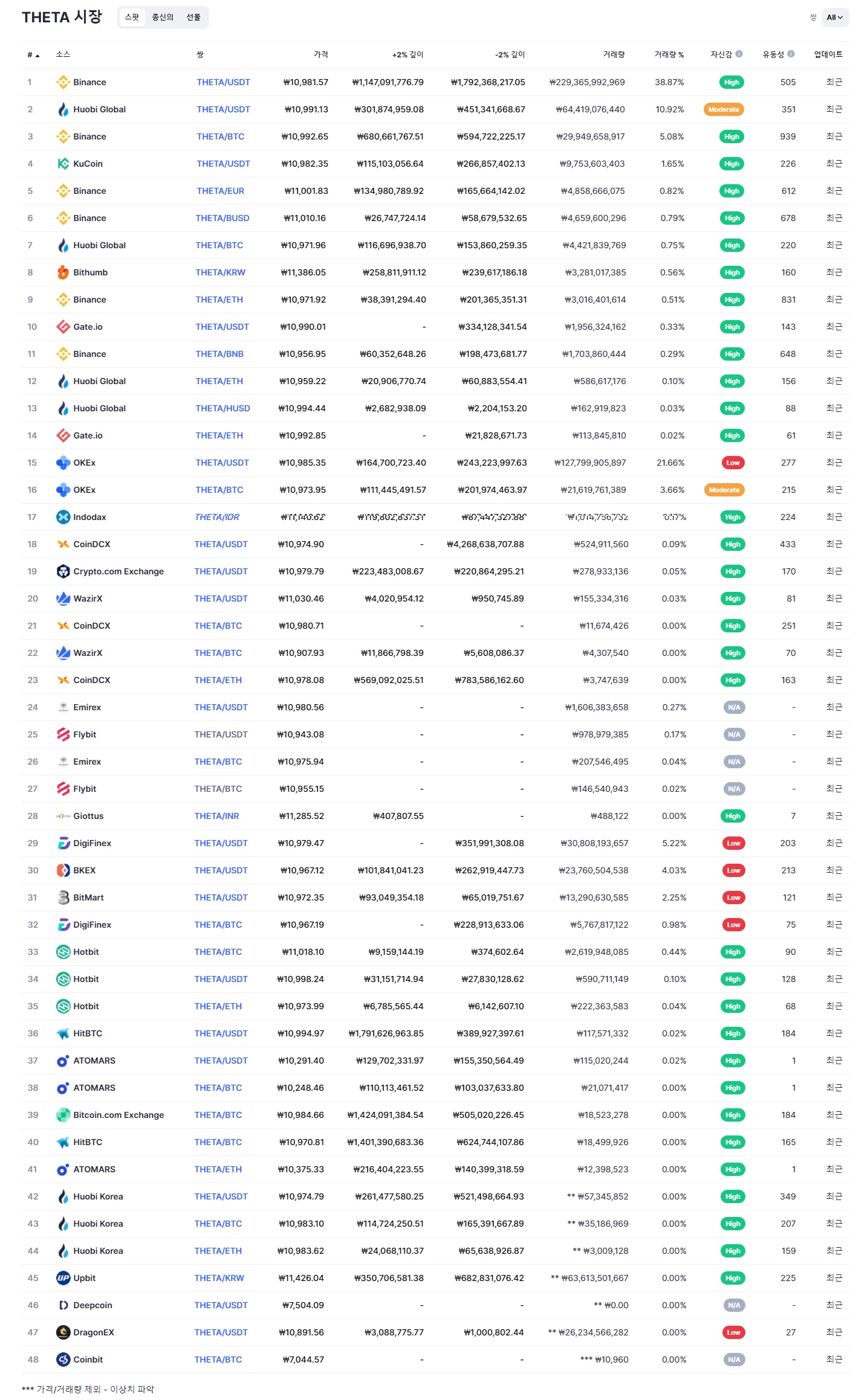This screenshot has width=865, height=1400.
Task: Click the KuCoin exchange name
Action: (88, 164)
